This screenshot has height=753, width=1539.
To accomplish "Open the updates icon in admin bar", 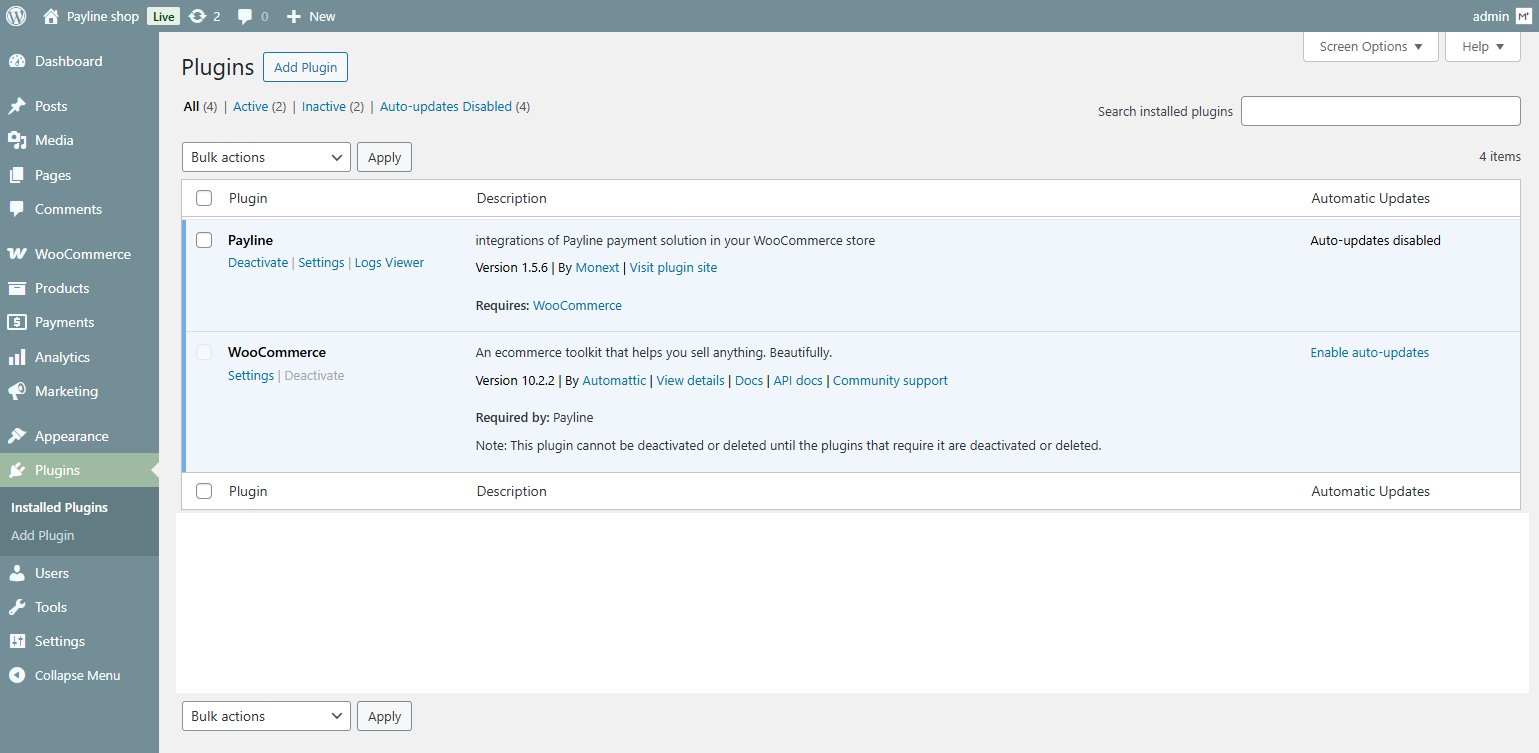I will (x=197, y=16).
